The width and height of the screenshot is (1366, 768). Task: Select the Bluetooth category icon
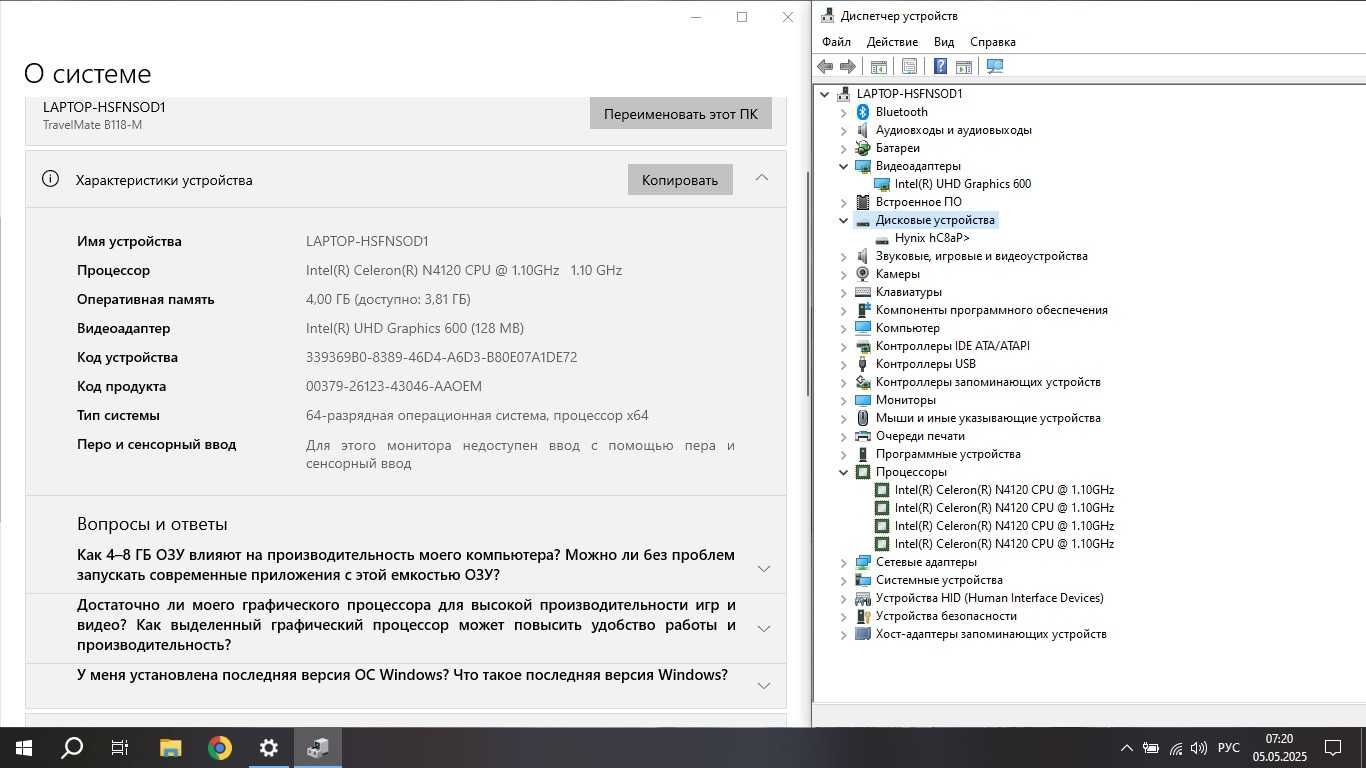[863, 112]
